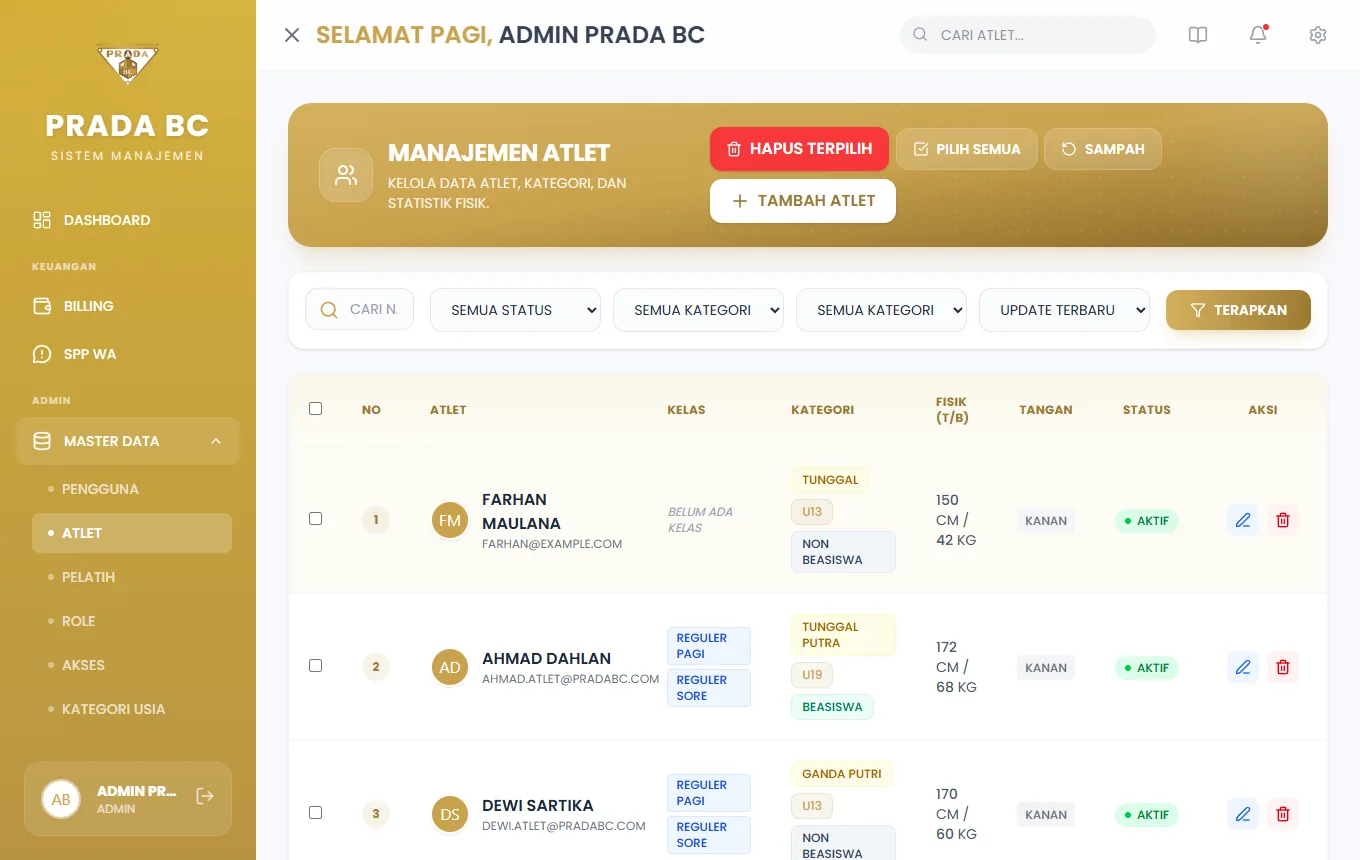Click the AB admin avatar
Image resolution: width=1360 pixels, height=860 pixels.
[61, 799]
